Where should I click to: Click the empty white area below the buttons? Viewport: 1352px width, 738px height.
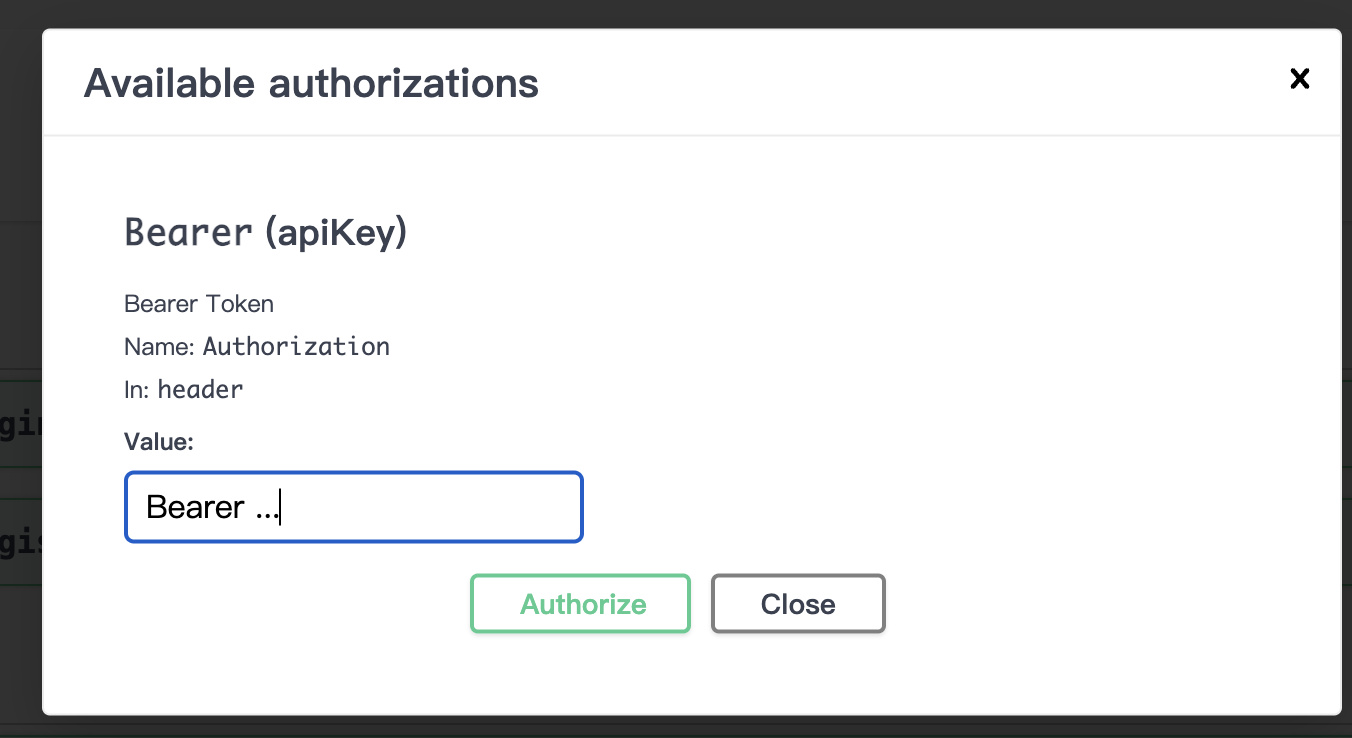(x=691, y=674)
